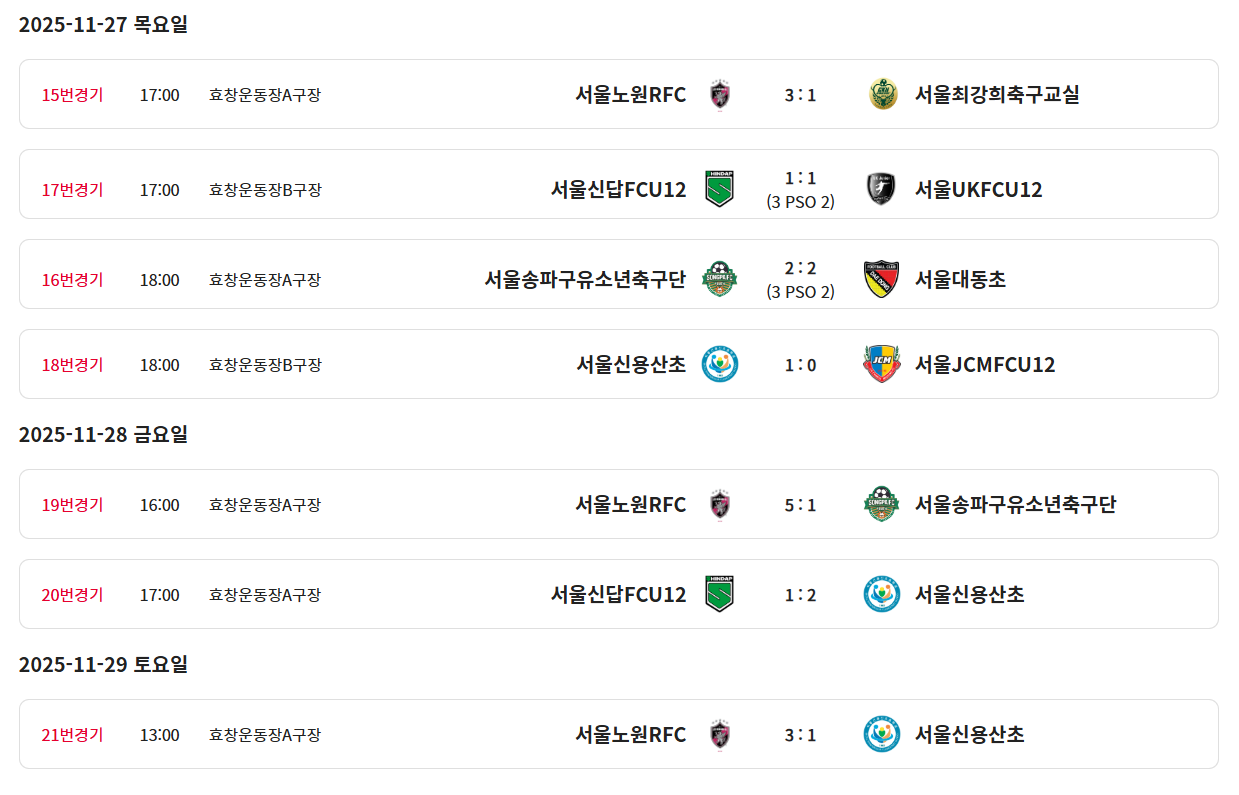Image resolution: width=1239 pixels, height=795 pixels.
Task: Open the red 15번경기 match label
Action: coord(72,95)
